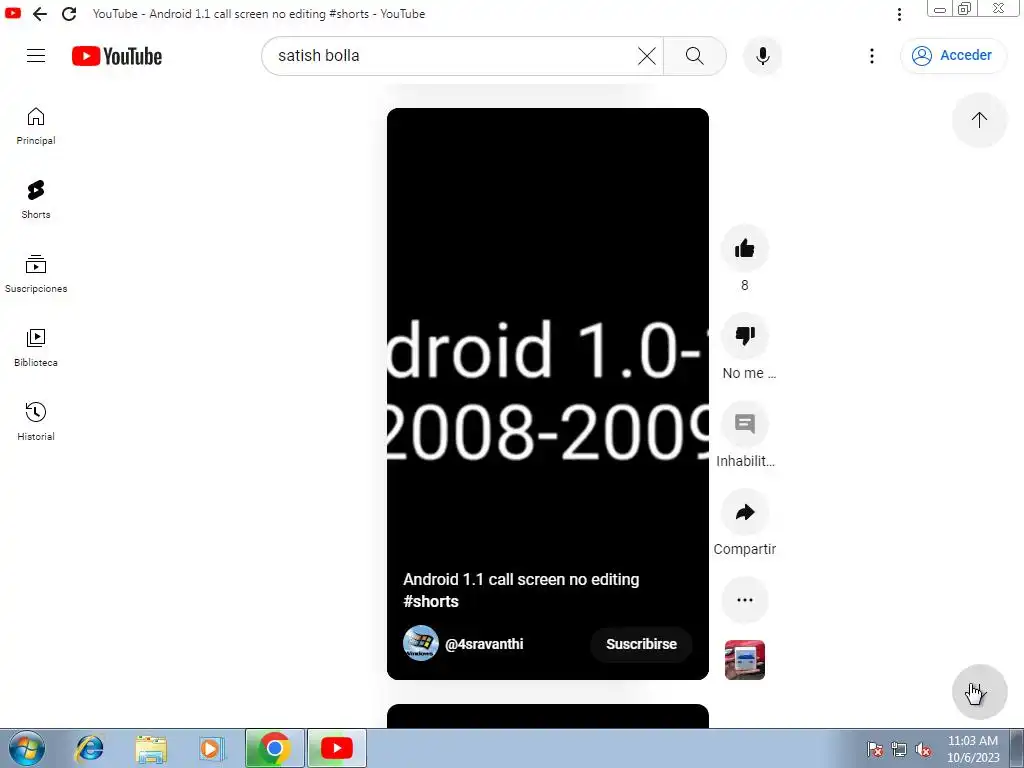Click the magnifier search button
The image size is (1024, 768).
click(695, 56)
